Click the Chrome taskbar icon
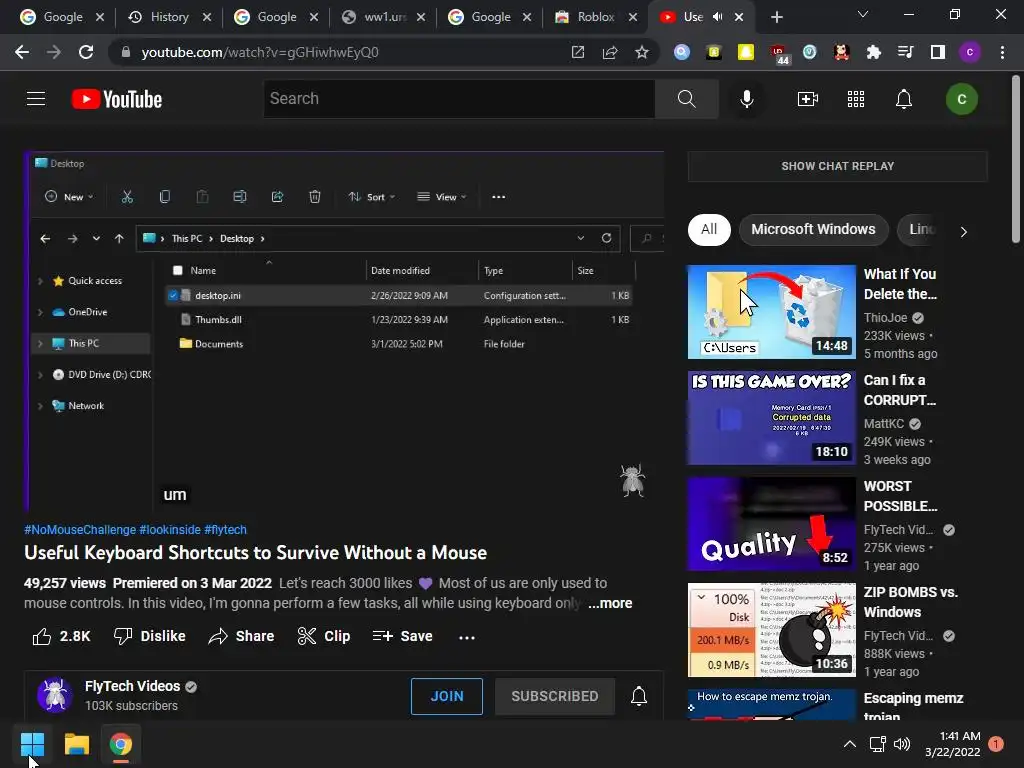The width and height of the screenshot is (1024, 768). click(x=121, y=744)
